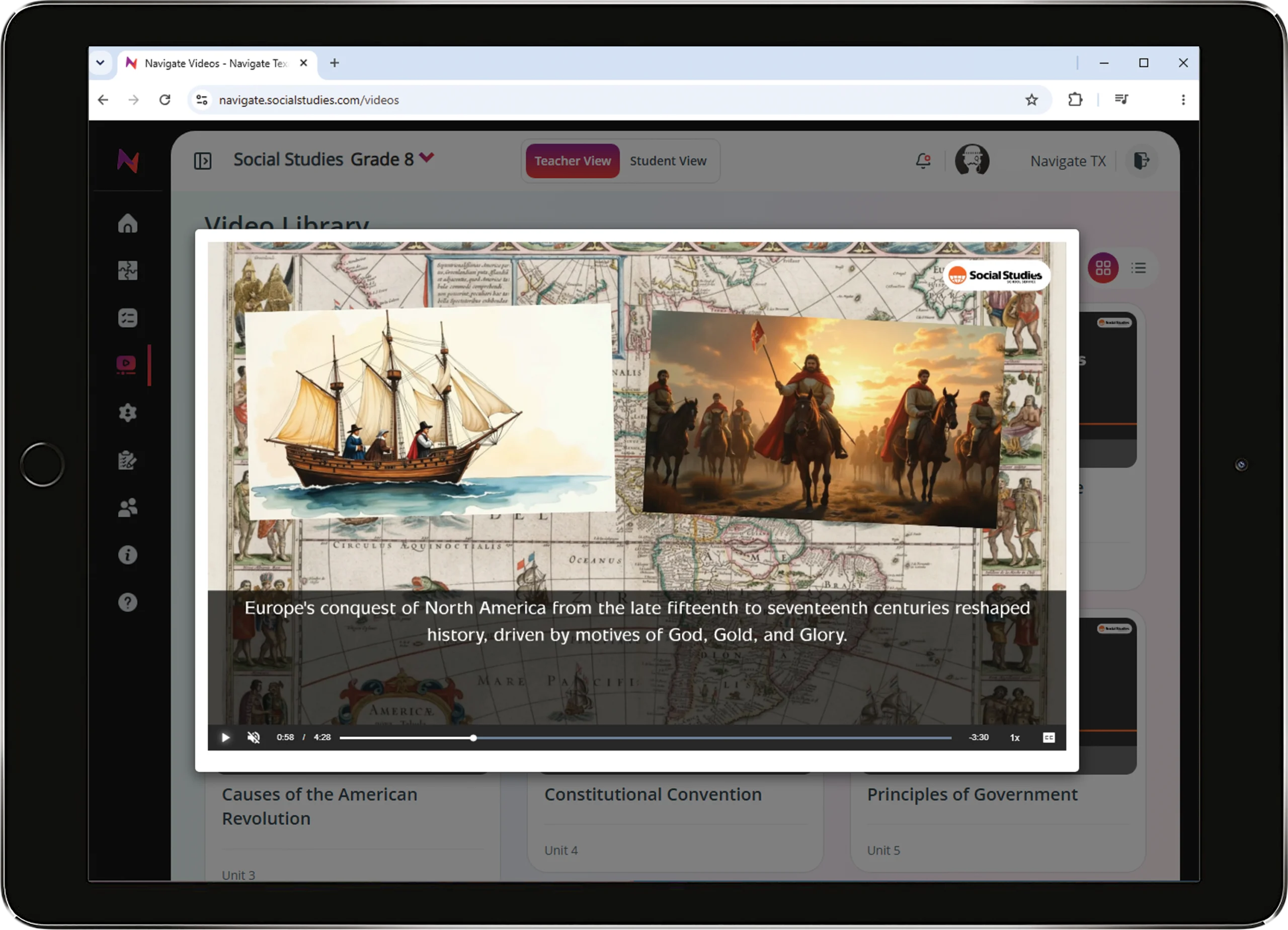Play the video in the player

(225, 737)
